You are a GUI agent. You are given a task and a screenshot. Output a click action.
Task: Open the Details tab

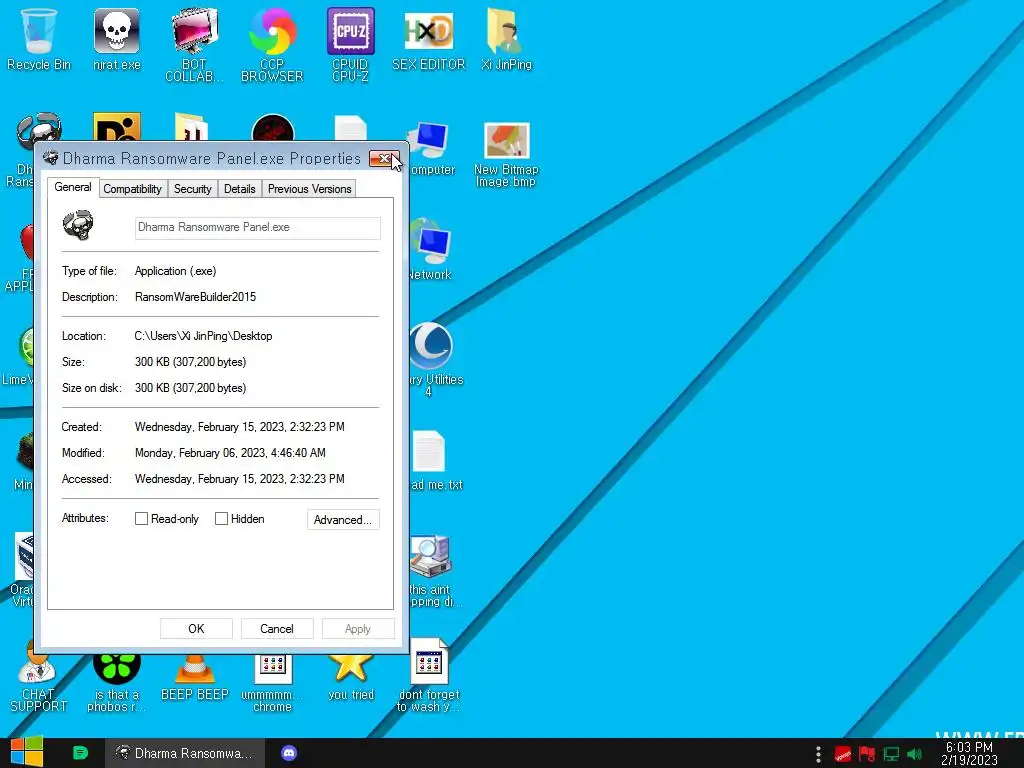pos(240,189)
